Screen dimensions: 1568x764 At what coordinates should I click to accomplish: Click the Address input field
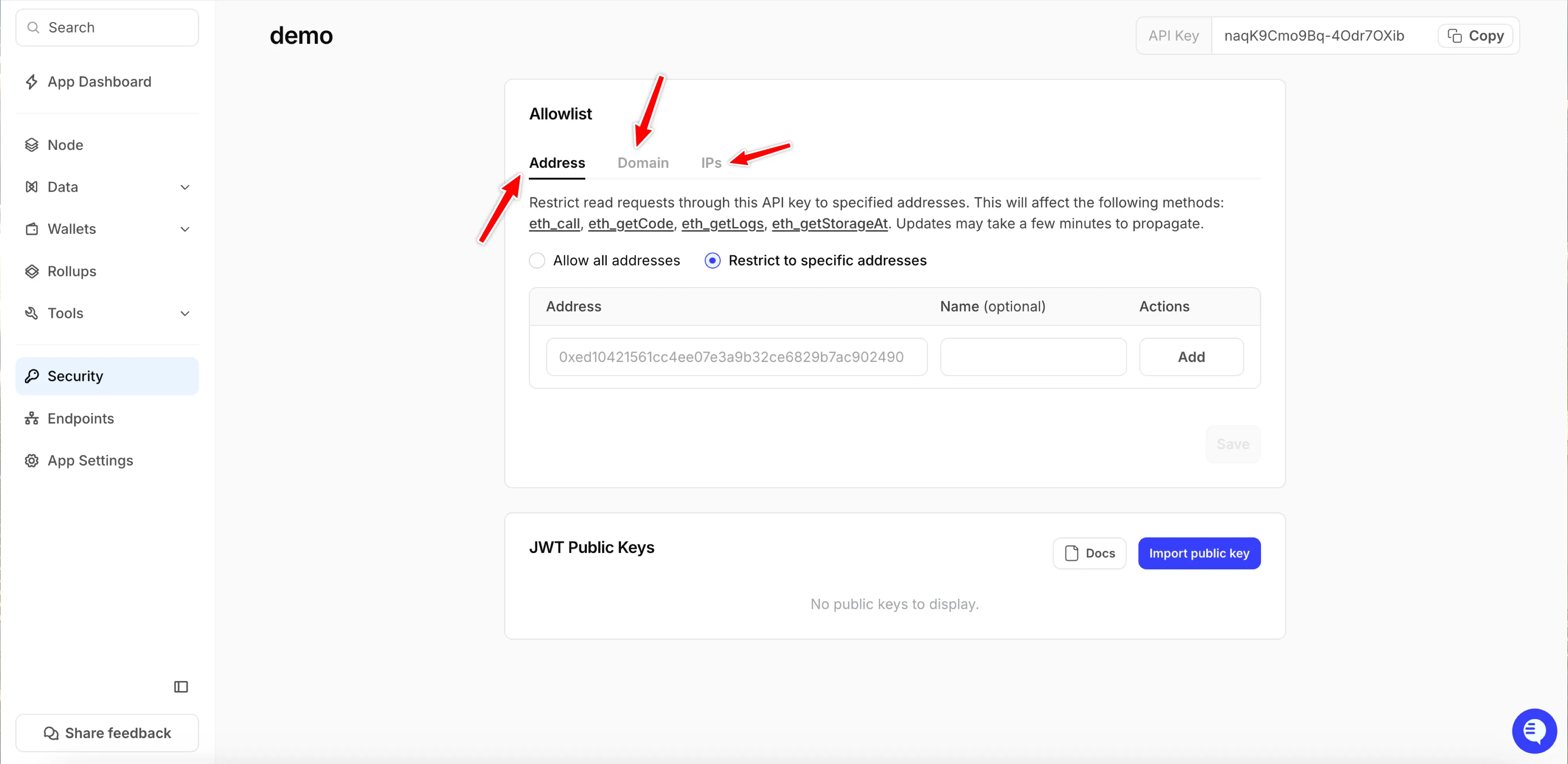point(737,357)
